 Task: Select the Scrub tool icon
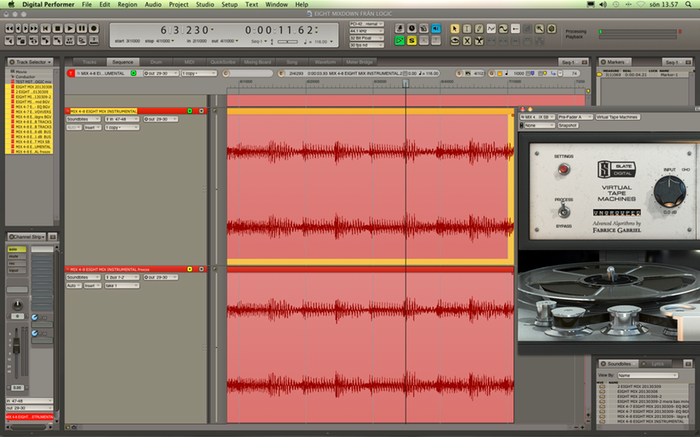coord(552,29)
